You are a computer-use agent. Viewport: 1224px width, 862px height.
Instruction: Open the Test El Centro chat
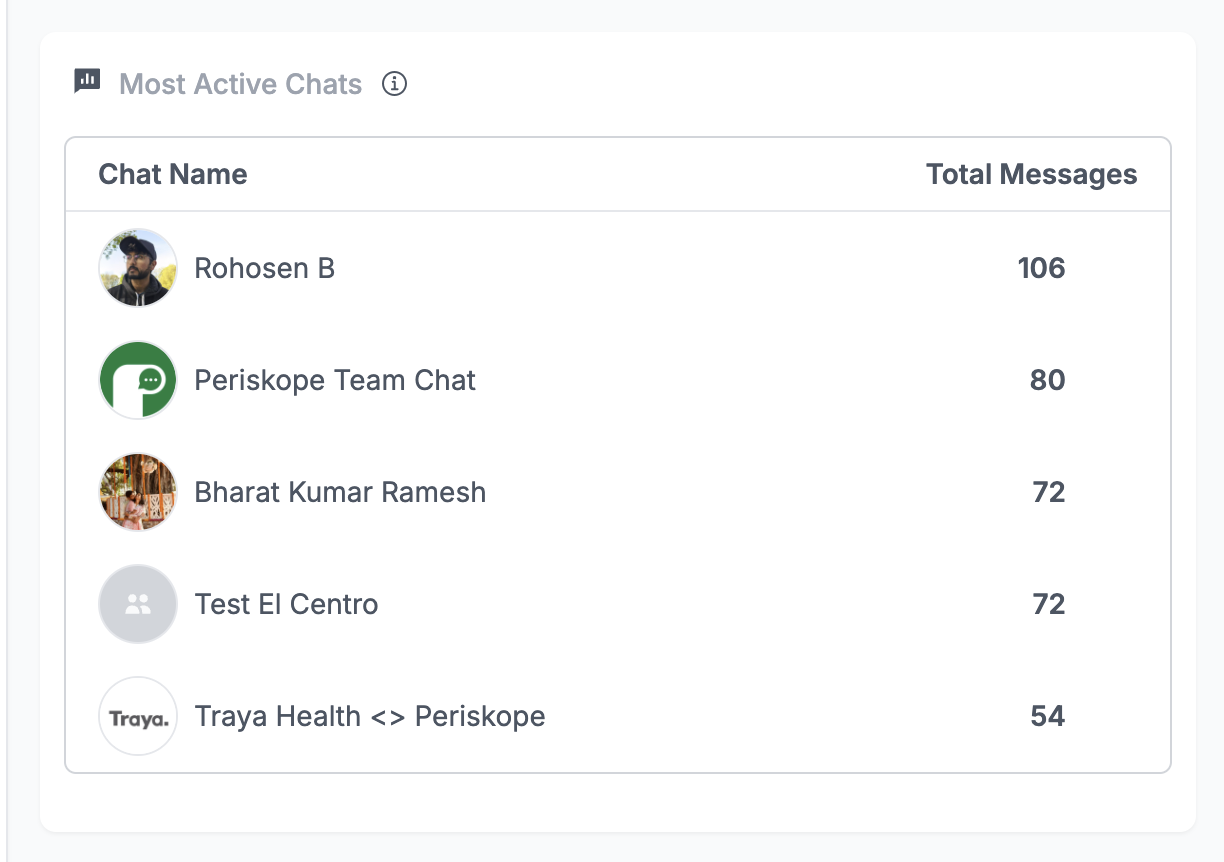pos(286,604)
